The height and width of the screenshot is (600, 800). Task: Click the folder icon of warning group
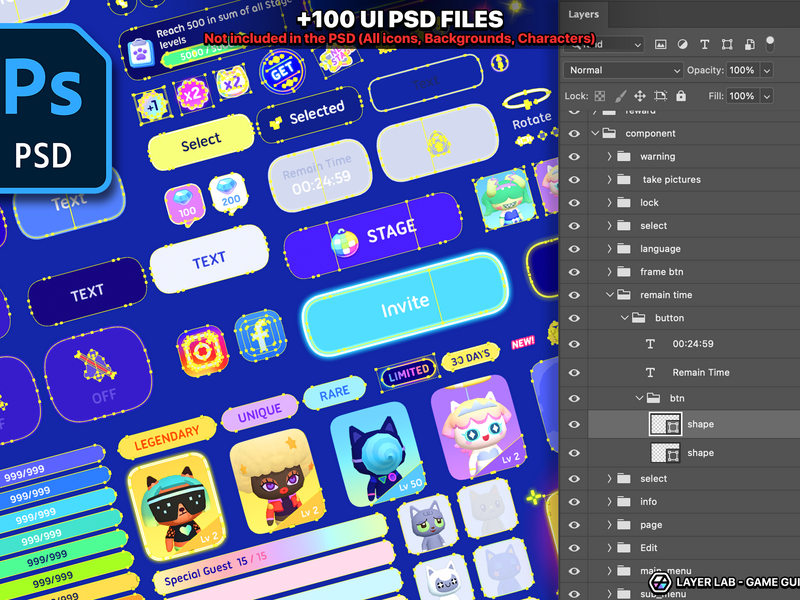click(x=624, y=156)
